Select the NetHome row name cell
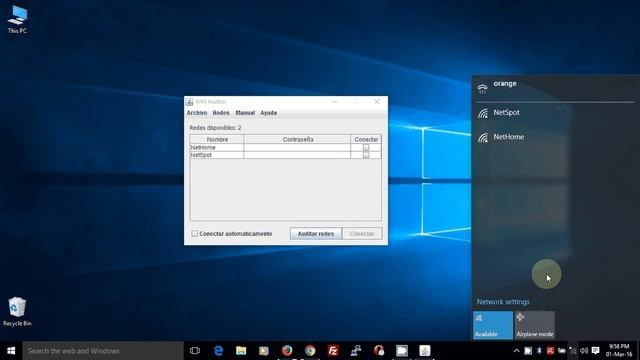 217,147
